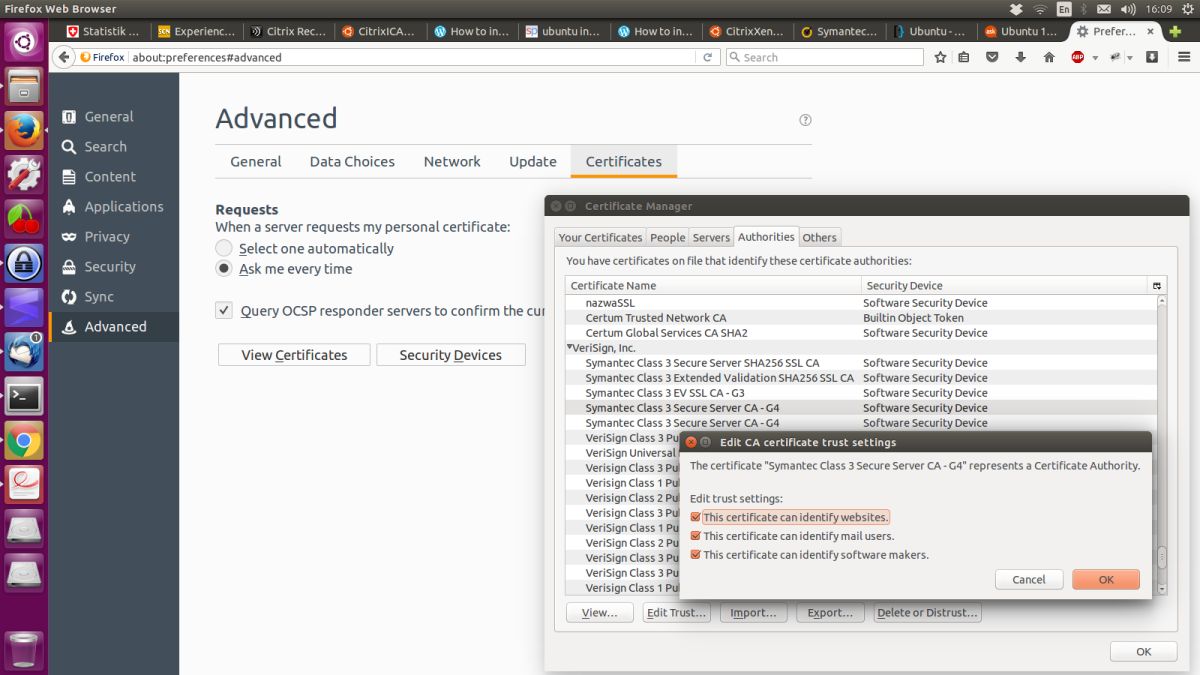The width and height of the screenshot is (1200, 675).
Task: Open the Ubuntu Dash launcher icon
Action: pyautogui.click(x=24, y=41)
